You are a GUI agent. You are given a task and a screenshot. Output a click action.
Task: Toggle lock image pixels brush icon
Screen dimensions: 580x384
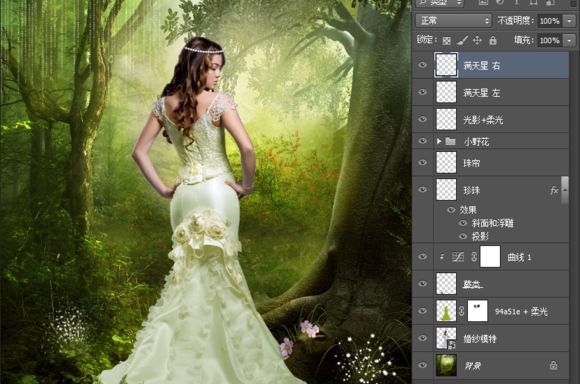pos(462,40)
